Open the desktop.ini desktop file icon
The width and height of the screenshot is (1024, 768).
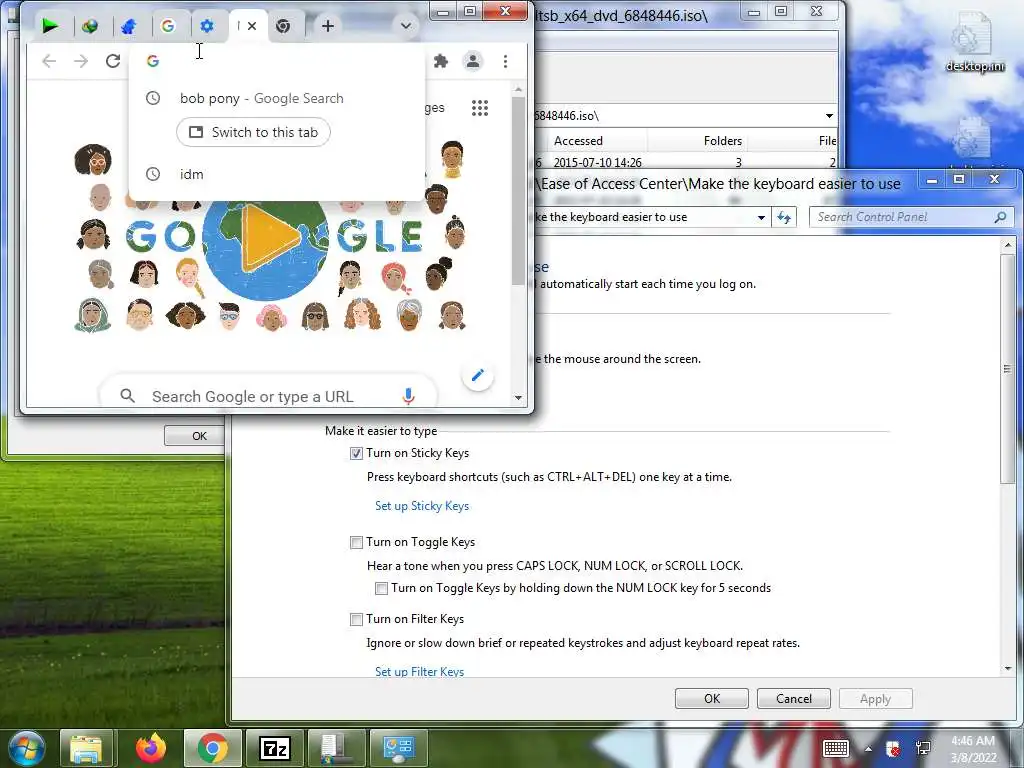click(x=974, y=42)
